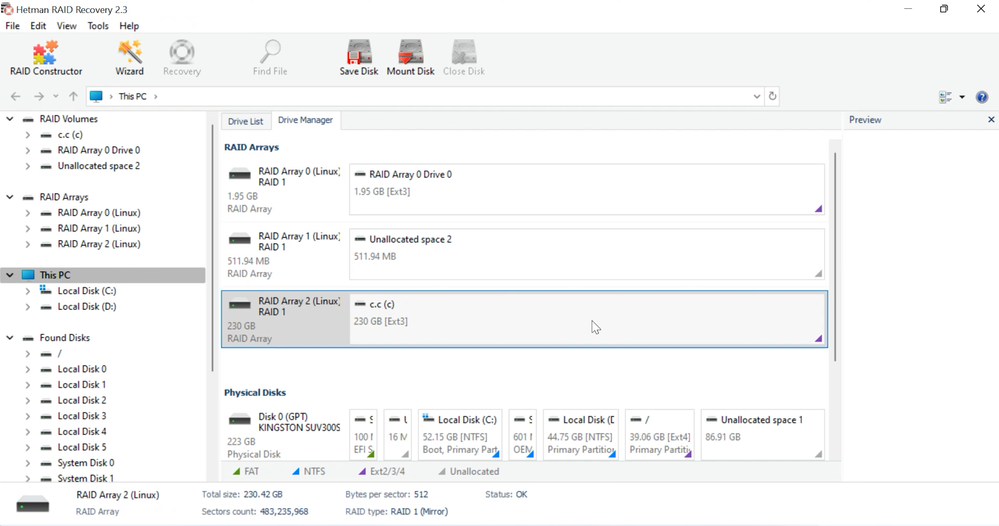Select c.c (c) in RAID Volumes tree
Screen dimensions: 999x526
point(70,134)
